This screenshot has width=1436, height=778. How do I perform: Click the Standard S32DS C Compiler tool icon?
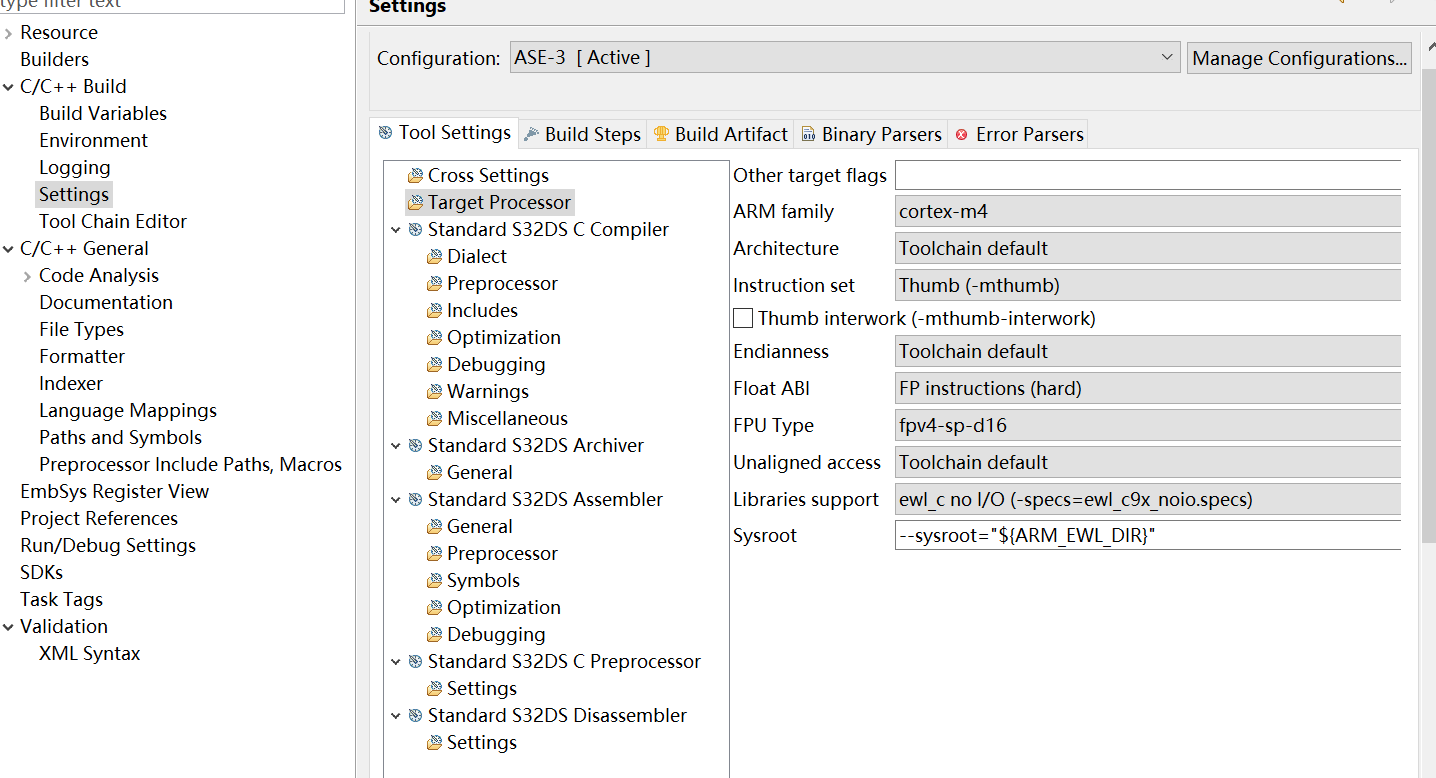(x=415, y=230)
